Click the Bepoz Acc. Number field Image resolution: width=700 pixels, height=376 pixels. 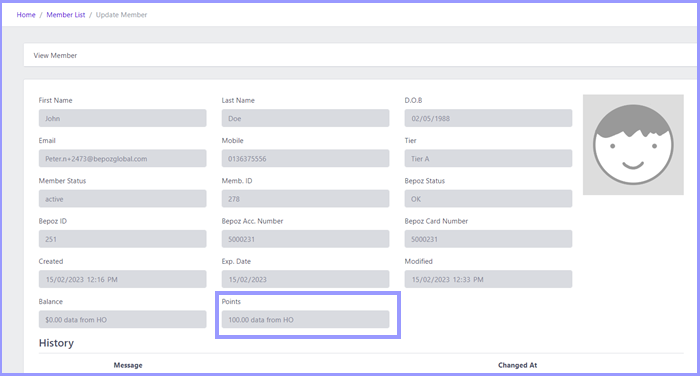(305, 239)
